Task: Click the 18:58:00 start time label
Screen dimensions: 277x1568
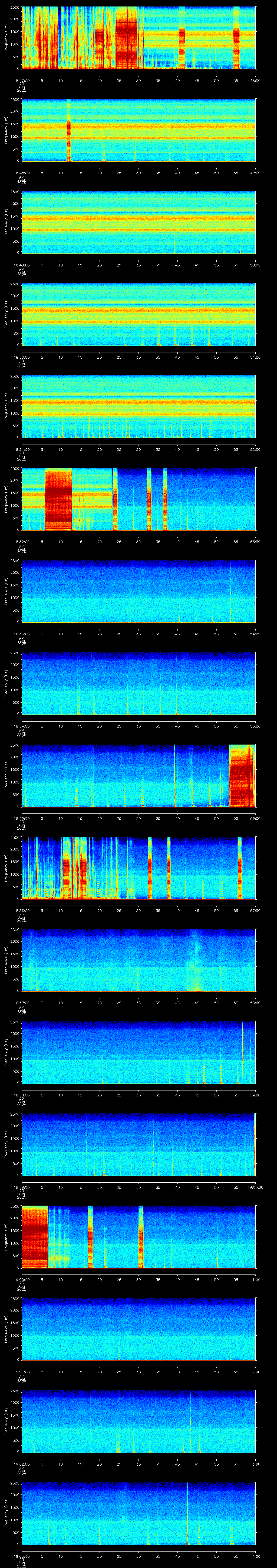Action: (21, 1095)
